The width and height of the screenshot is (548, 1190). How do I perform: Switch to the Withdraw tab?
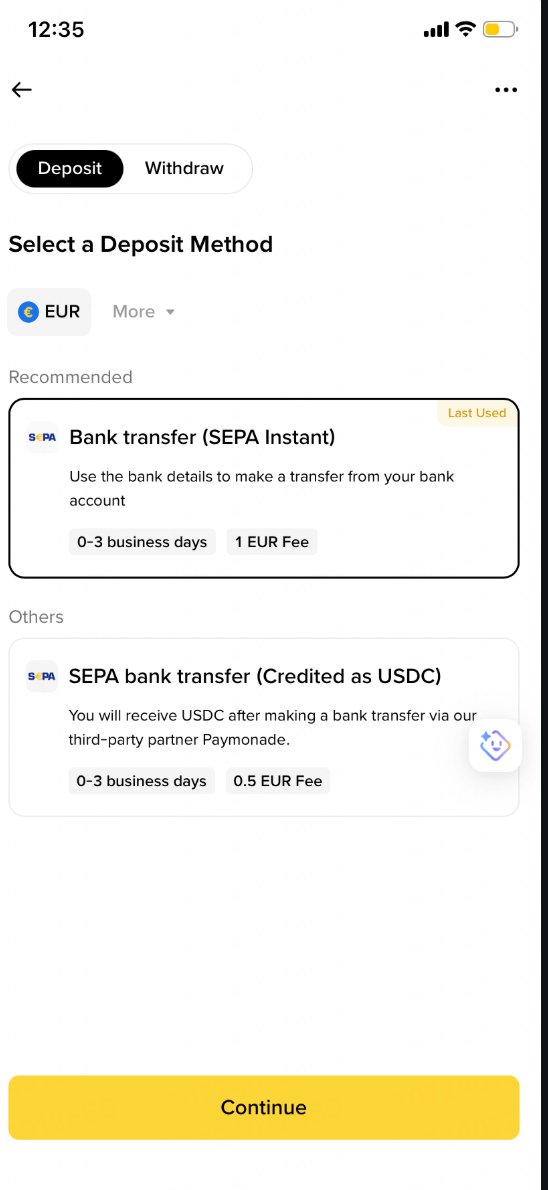(184, 168)
